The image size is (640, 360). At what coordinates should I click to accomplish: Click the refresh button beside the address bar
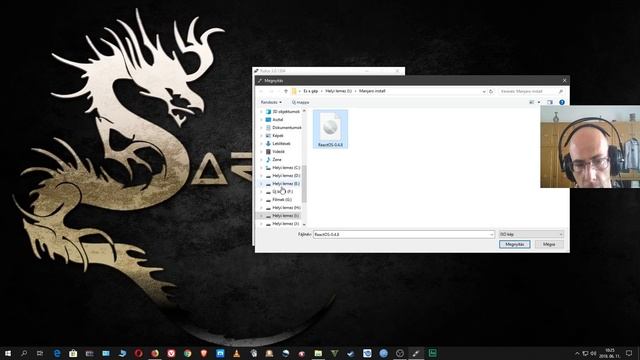[x=491, y=91]
